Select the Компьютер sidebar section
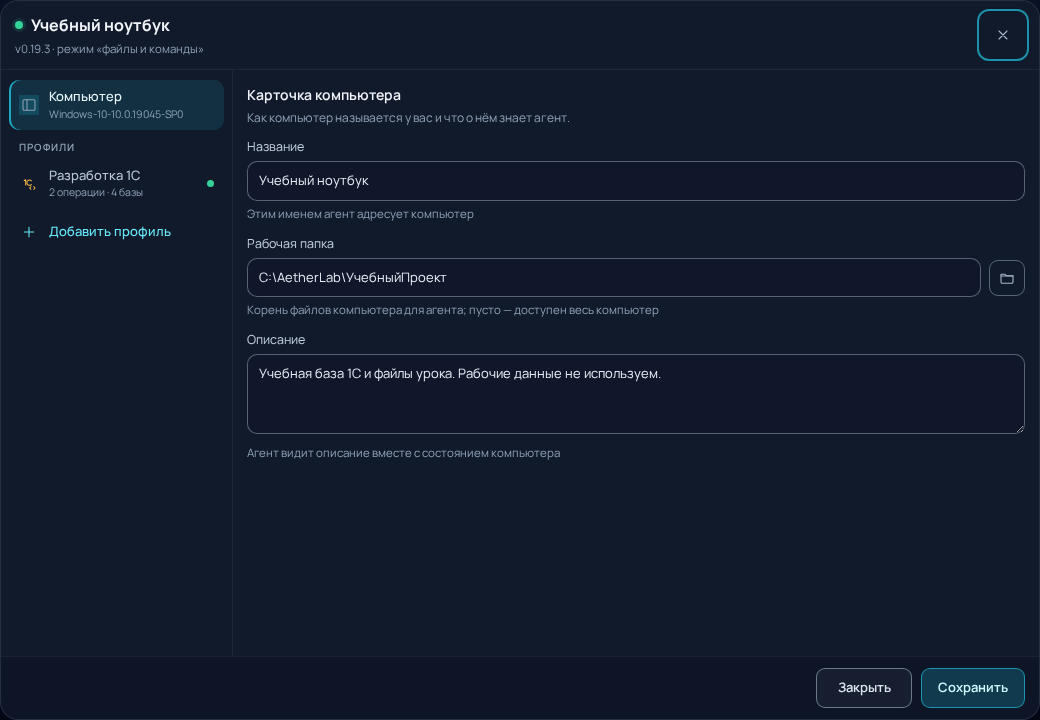The image size is (1040, 720). point(117,105)
